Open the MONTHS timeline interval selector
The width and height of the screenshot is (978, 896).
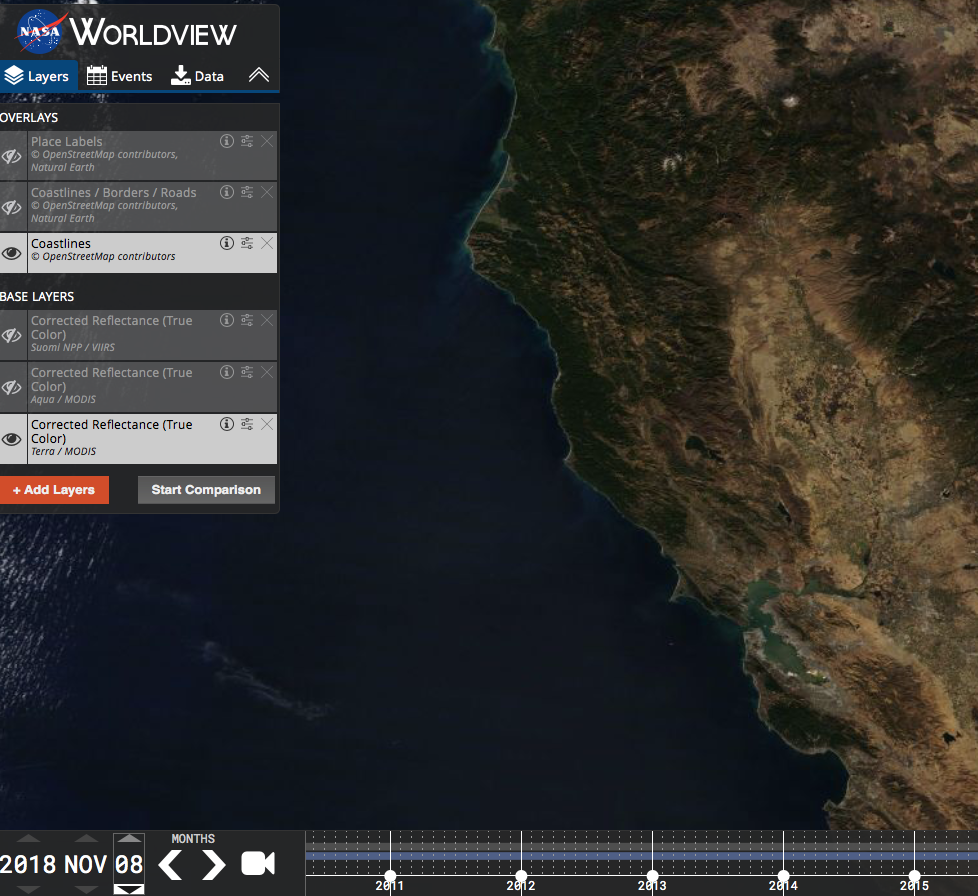coord(193,839)
